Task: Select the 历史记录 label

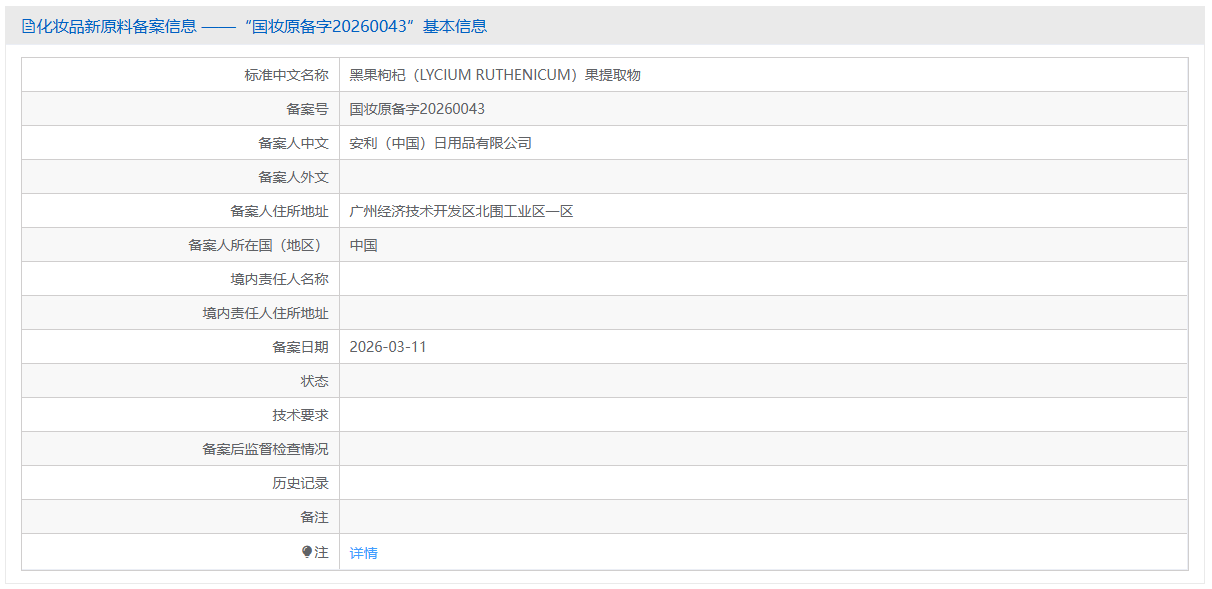Action: (300, 483)
